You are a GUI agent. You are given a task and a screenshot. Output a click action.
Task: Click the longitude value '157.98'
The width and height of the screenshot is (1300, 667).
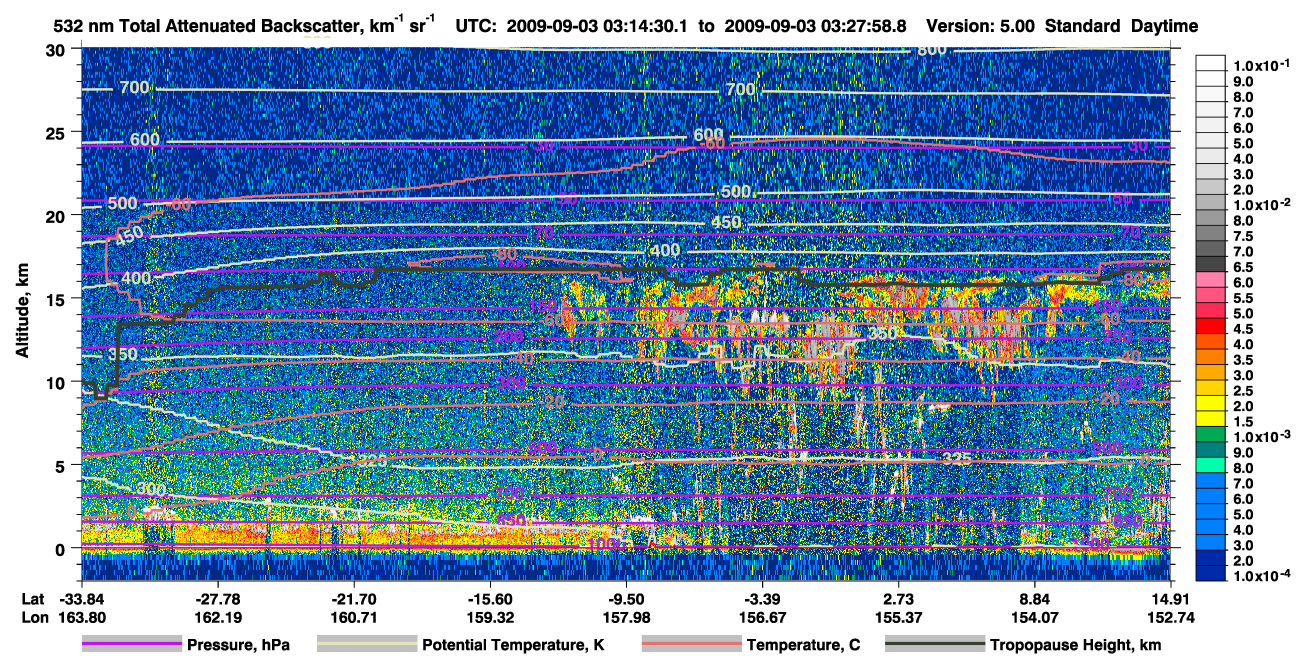pyautogui.click(x=626, y=617)
